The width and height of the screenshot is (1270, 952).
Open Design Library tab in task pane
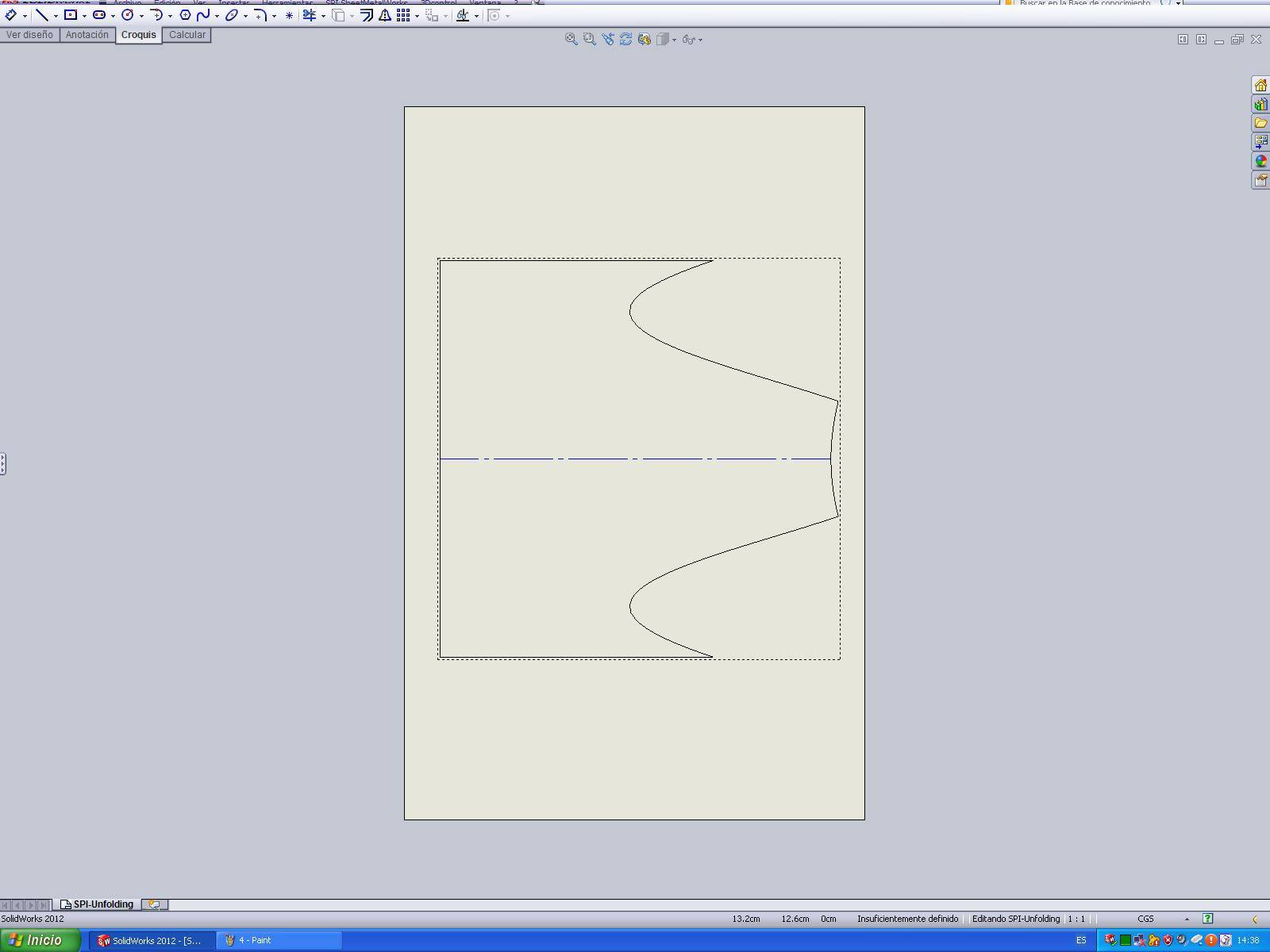pyautogui.click(x=1260, y=104)
